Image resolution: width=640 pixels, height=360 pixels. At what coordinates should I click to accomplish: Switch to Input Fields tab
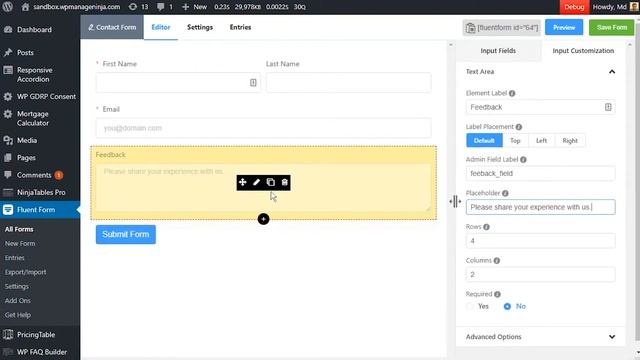(x=498, y=51)
